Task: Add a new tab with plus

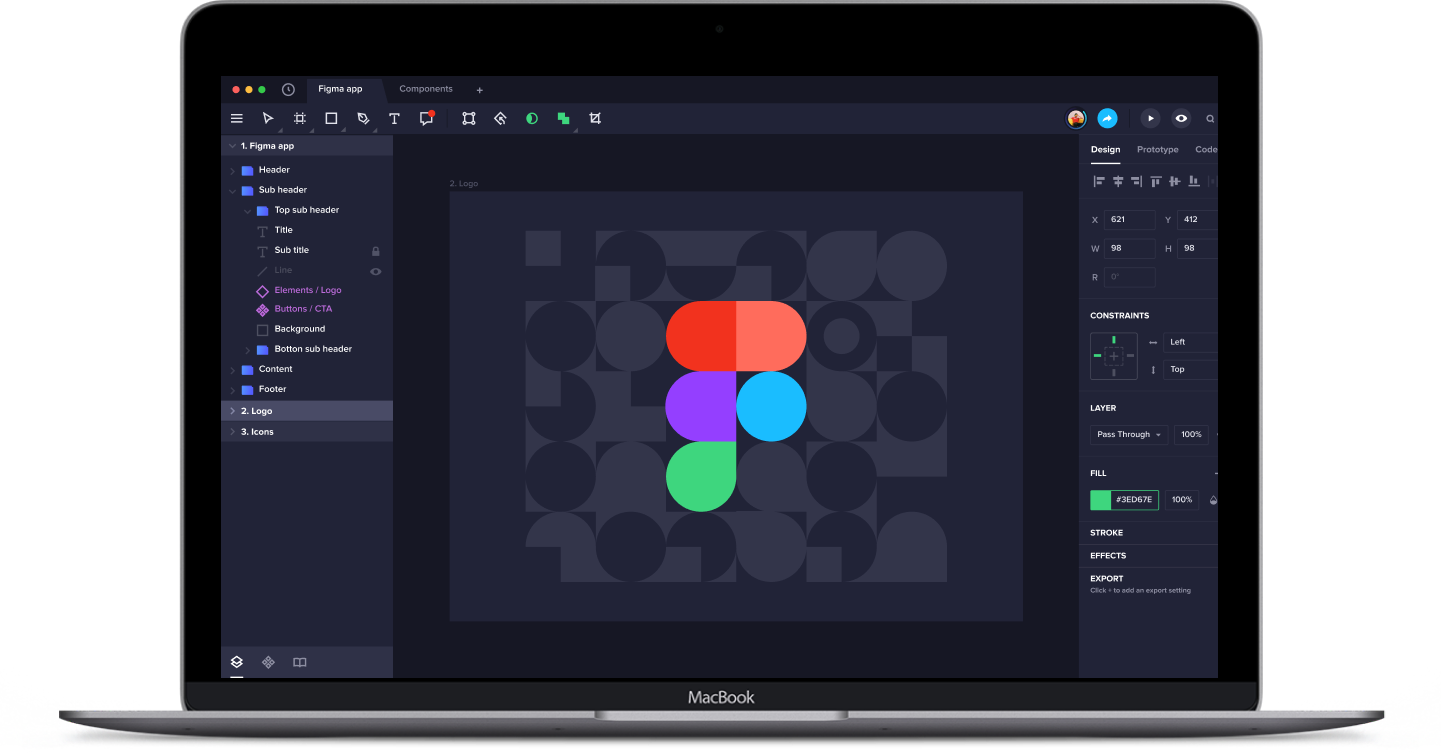Action: point(479,90)
